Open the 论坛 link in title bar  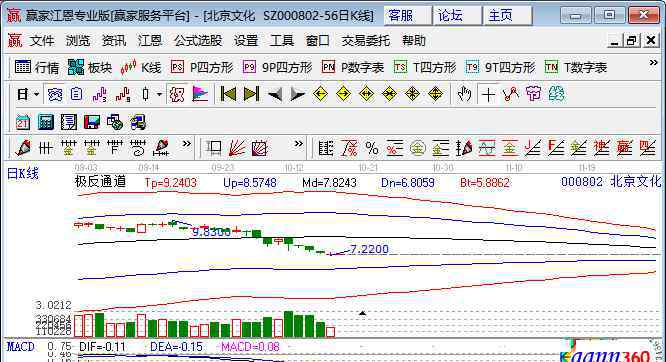point(457,16)
